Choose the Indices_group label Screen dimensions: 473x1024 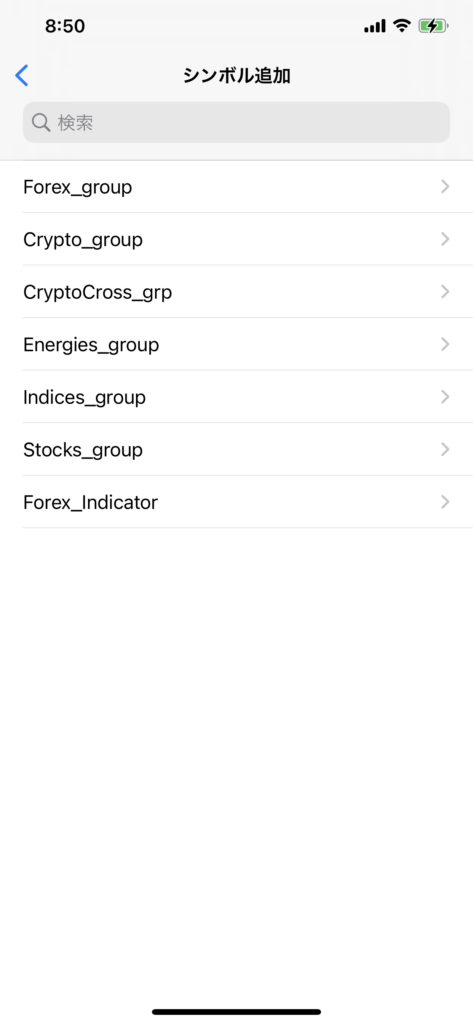pos(84,398)
